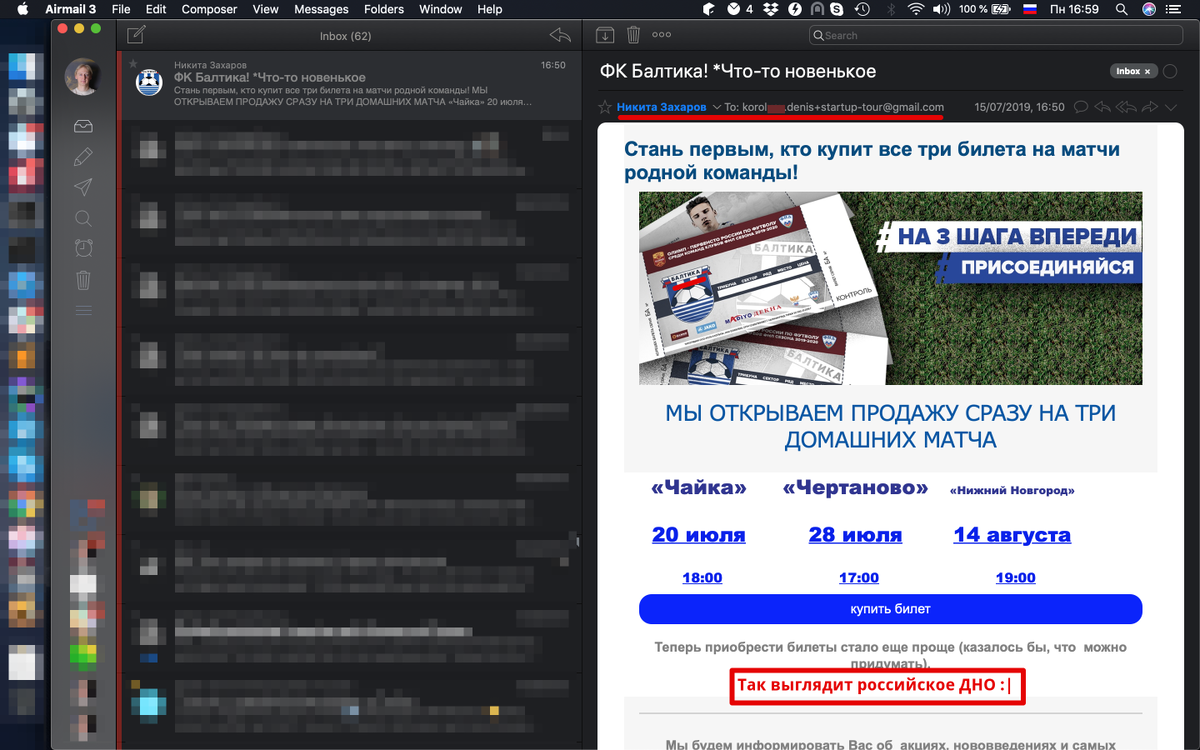Open more actions three-dots icon
The width and height of the screenshot is (1200, 750).
coord(661,34)
